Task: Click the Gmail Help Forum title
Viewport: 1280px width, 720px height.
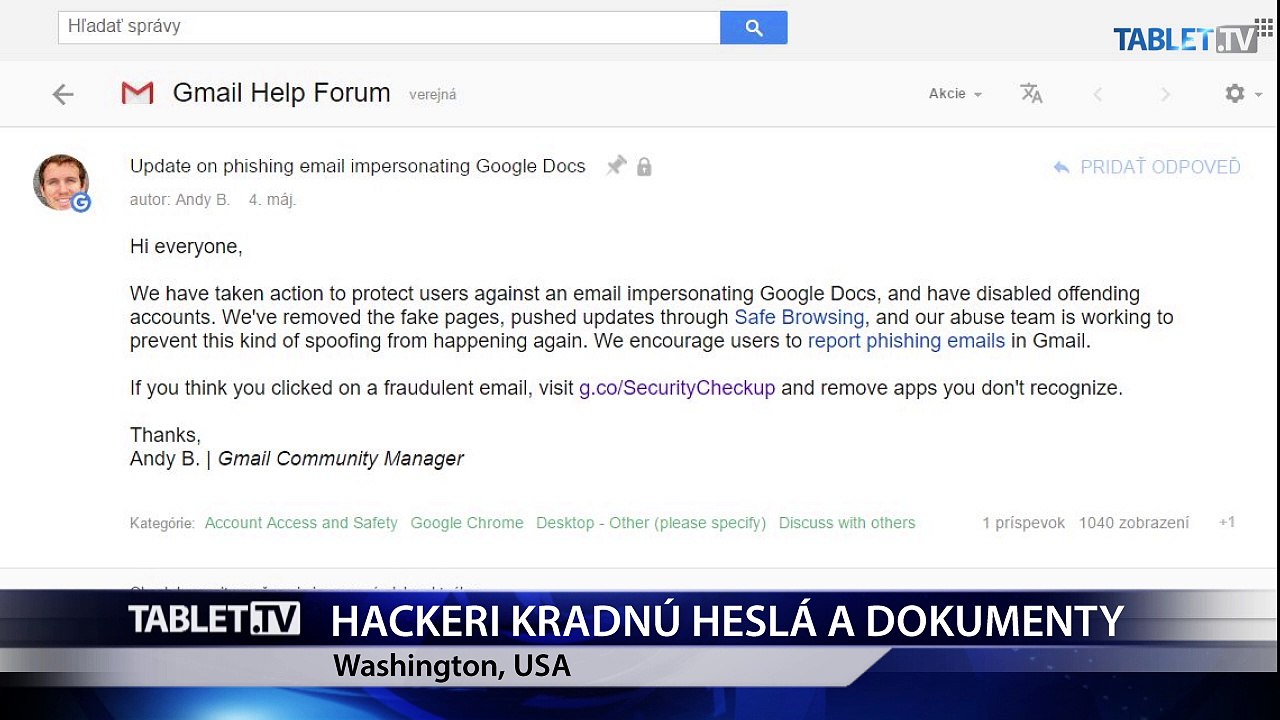Action: pos(282,93)
